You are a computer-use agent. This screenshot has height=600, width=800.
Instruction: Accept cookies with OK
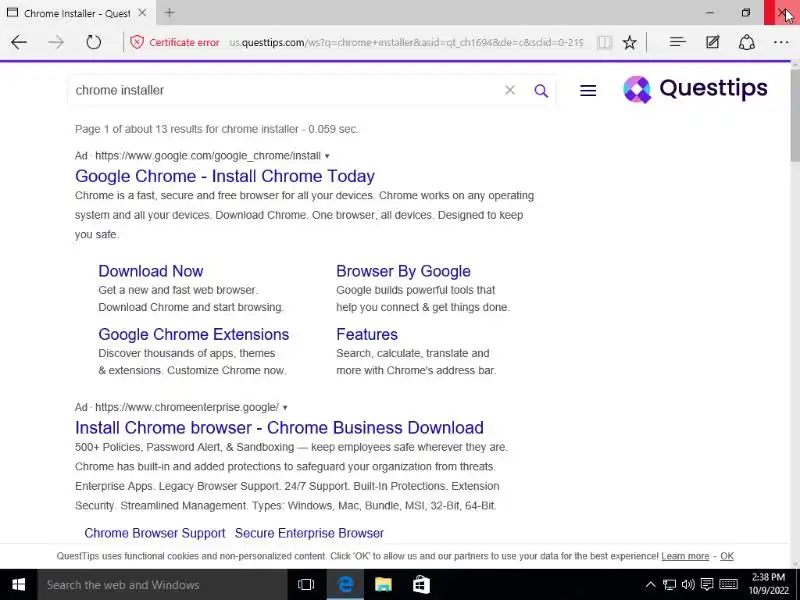pos(727,556)
